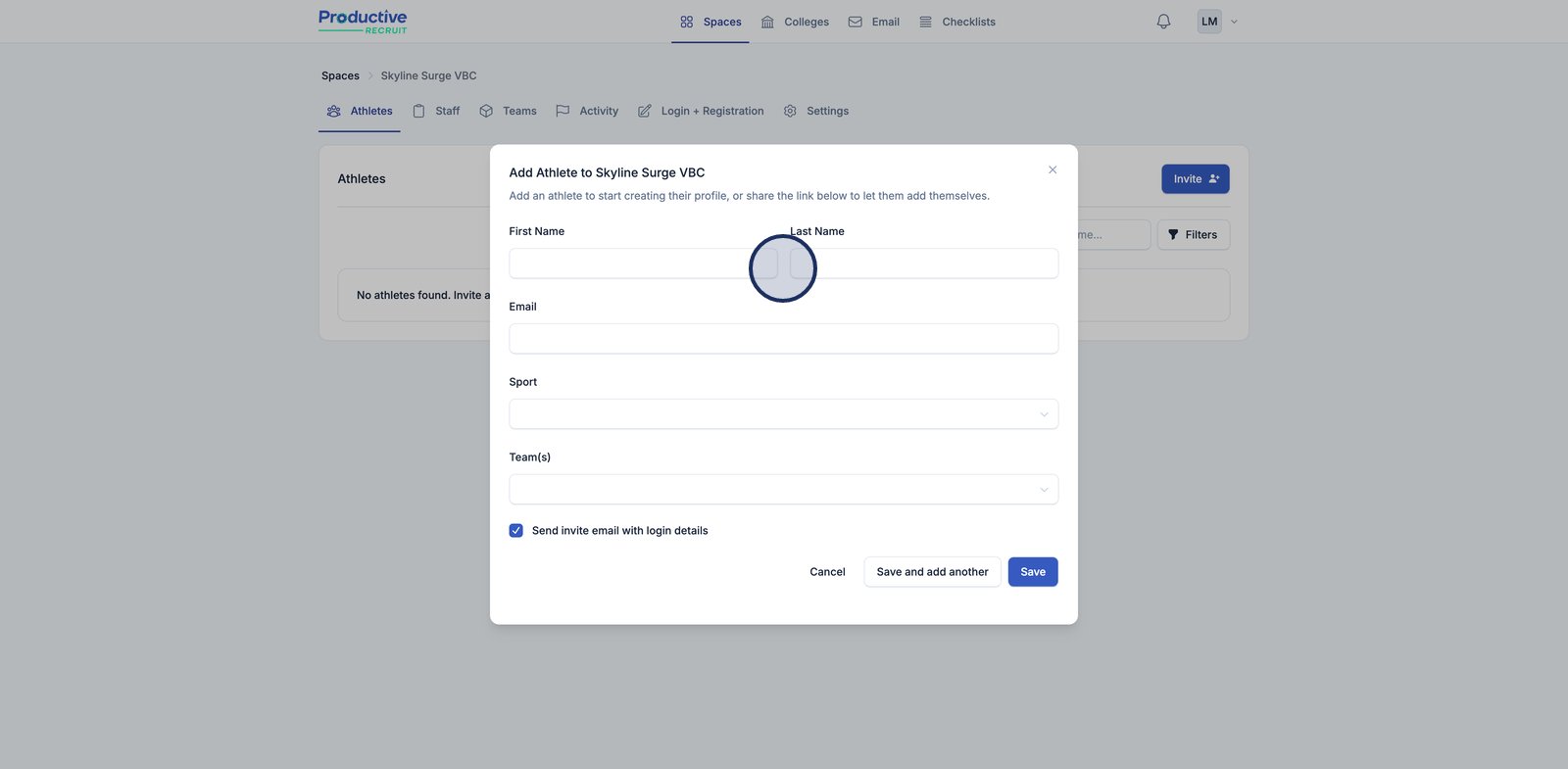The width and height of the screenshot is (1568, 769).
Task: Uncheck Send invite email with login details
Action: [x=516, y=531]
